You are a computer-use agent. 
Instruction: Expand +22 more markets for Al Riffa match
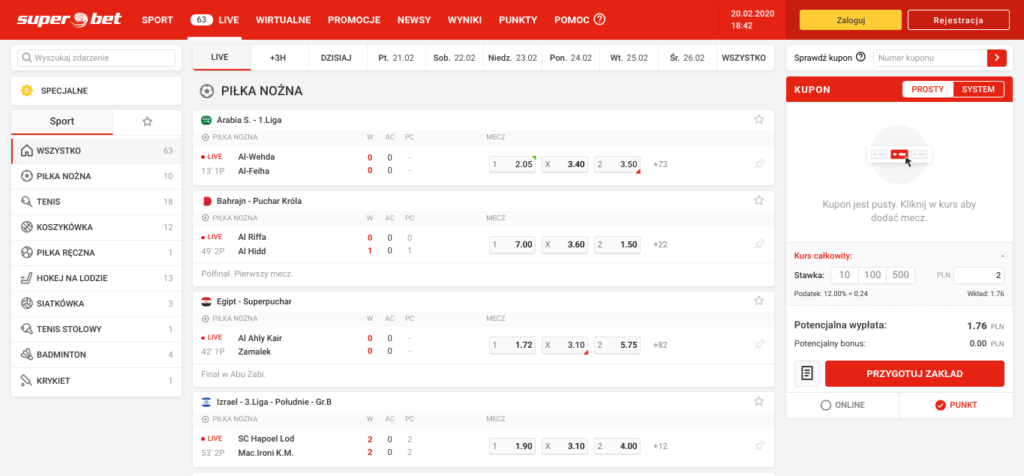(660, 244)
